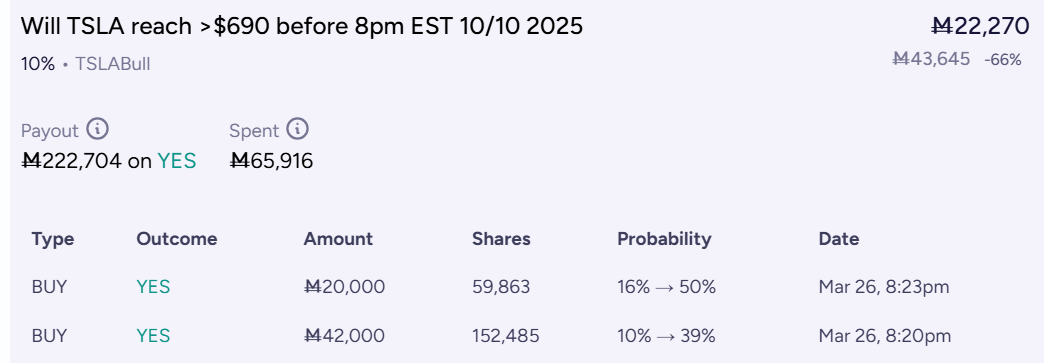The image size is (1044, 363).
Task: Open the TSLABull creator profile
Action: pos(113,64)
